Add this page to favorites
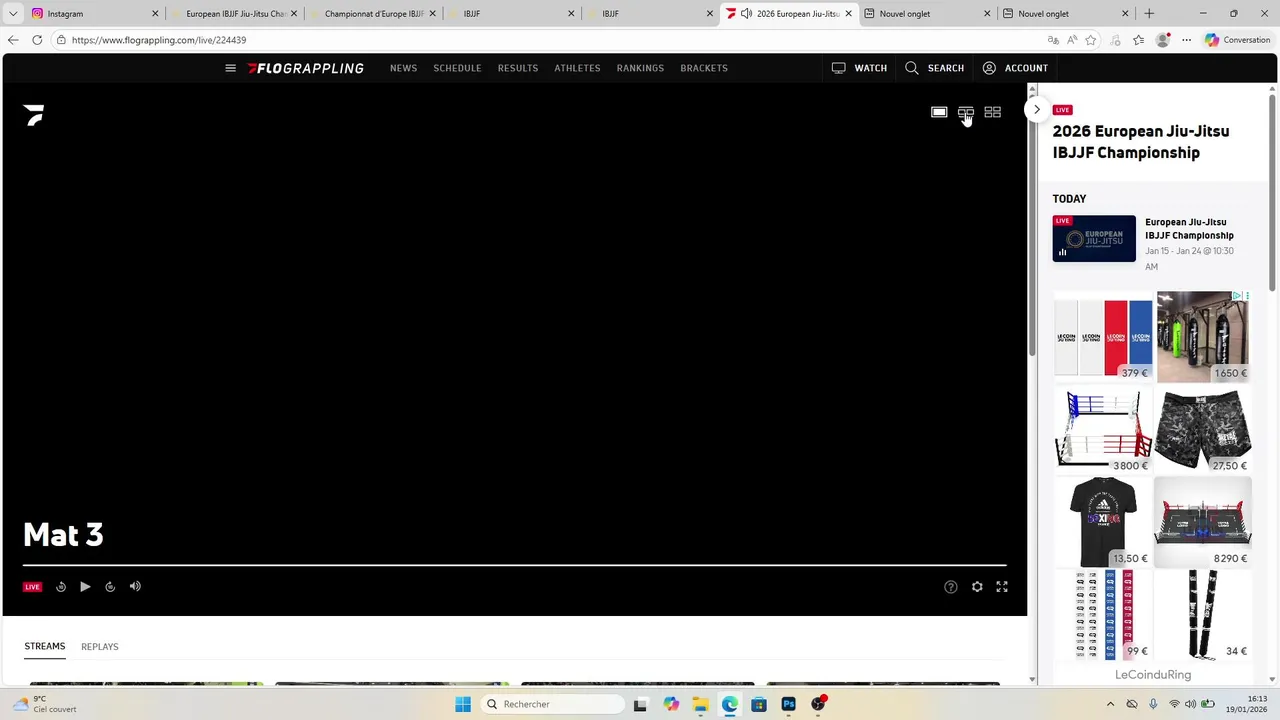 tap(1091, 40)
